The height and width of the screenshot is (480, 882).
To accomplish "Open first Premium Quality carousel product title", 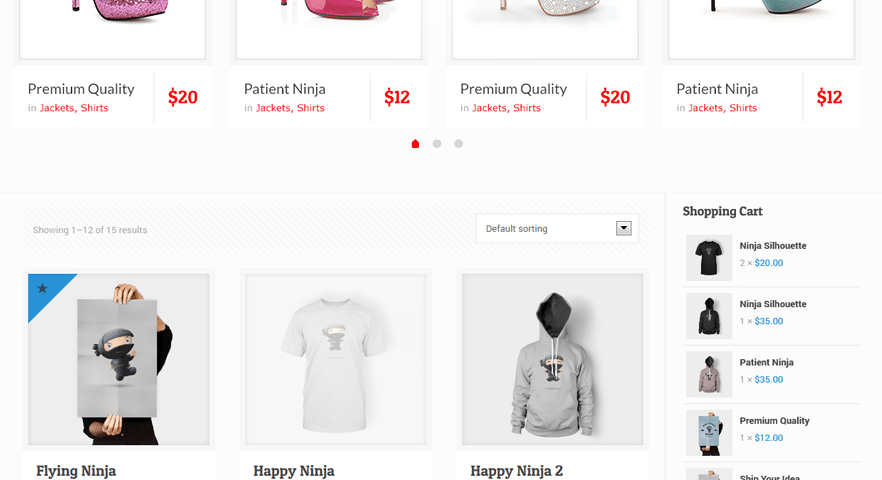I will 81,89.
